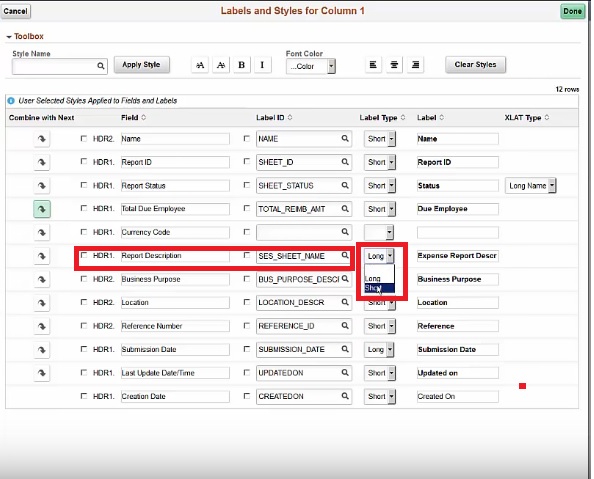
Task: Sort by Label ID column header
Action: tap(274, 117)
